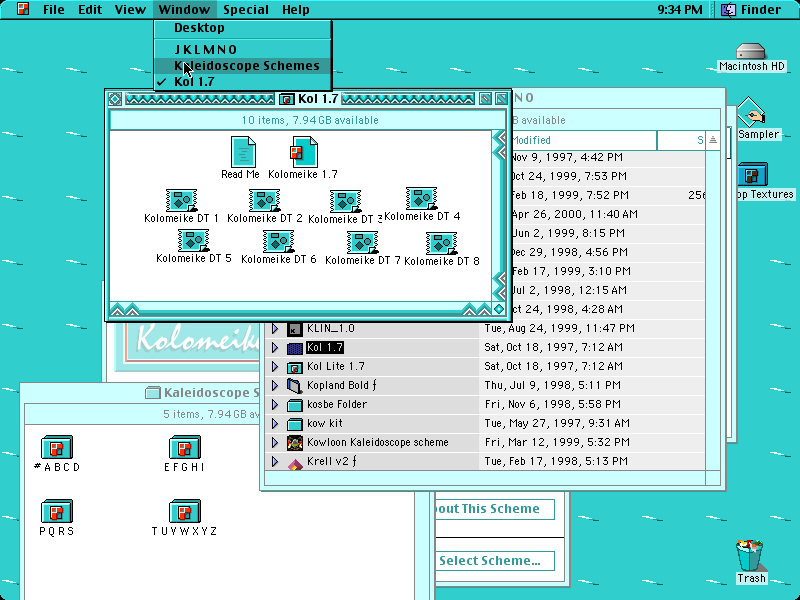This screenshot has width=800, height=600.
Task: Click the Modified column header
Action: (583, 140)
